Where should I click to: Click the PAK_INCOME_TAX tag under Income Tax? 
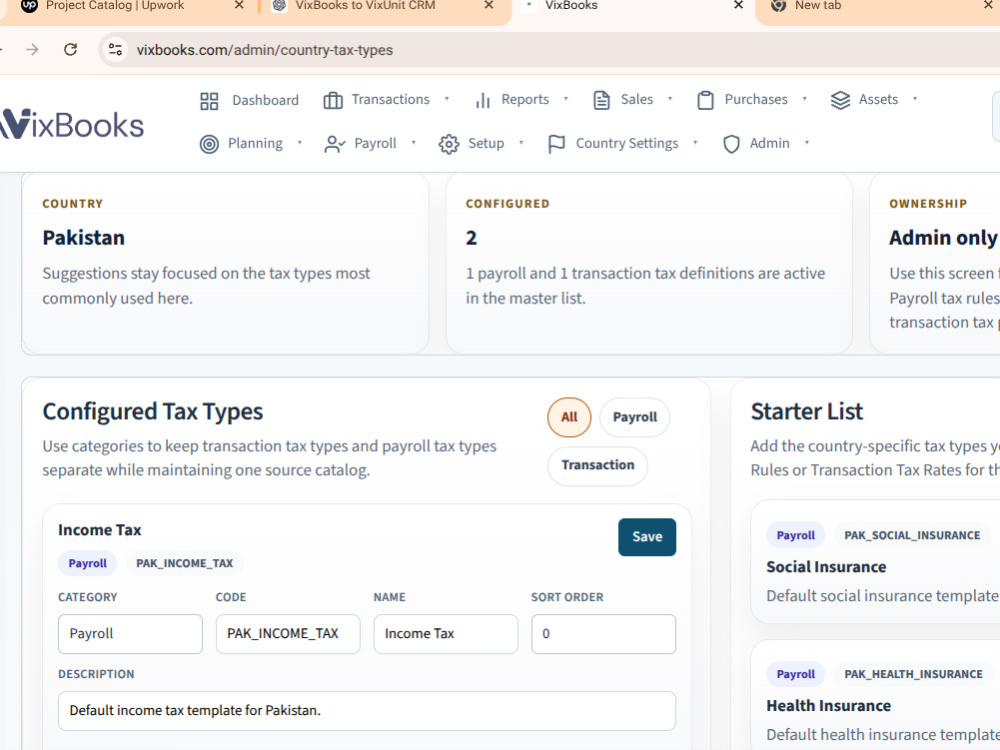[184, 564]
